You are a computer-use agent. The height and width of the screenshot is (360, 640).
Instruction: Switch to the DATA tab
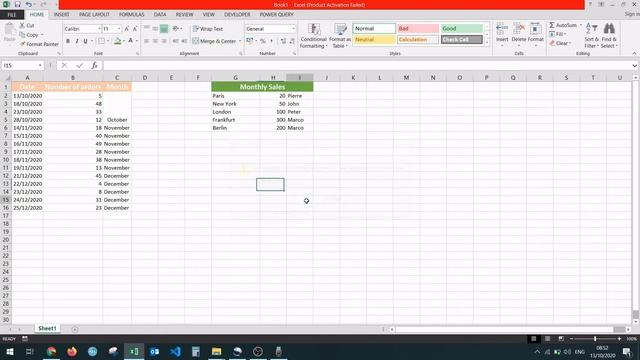click(160, 15)
